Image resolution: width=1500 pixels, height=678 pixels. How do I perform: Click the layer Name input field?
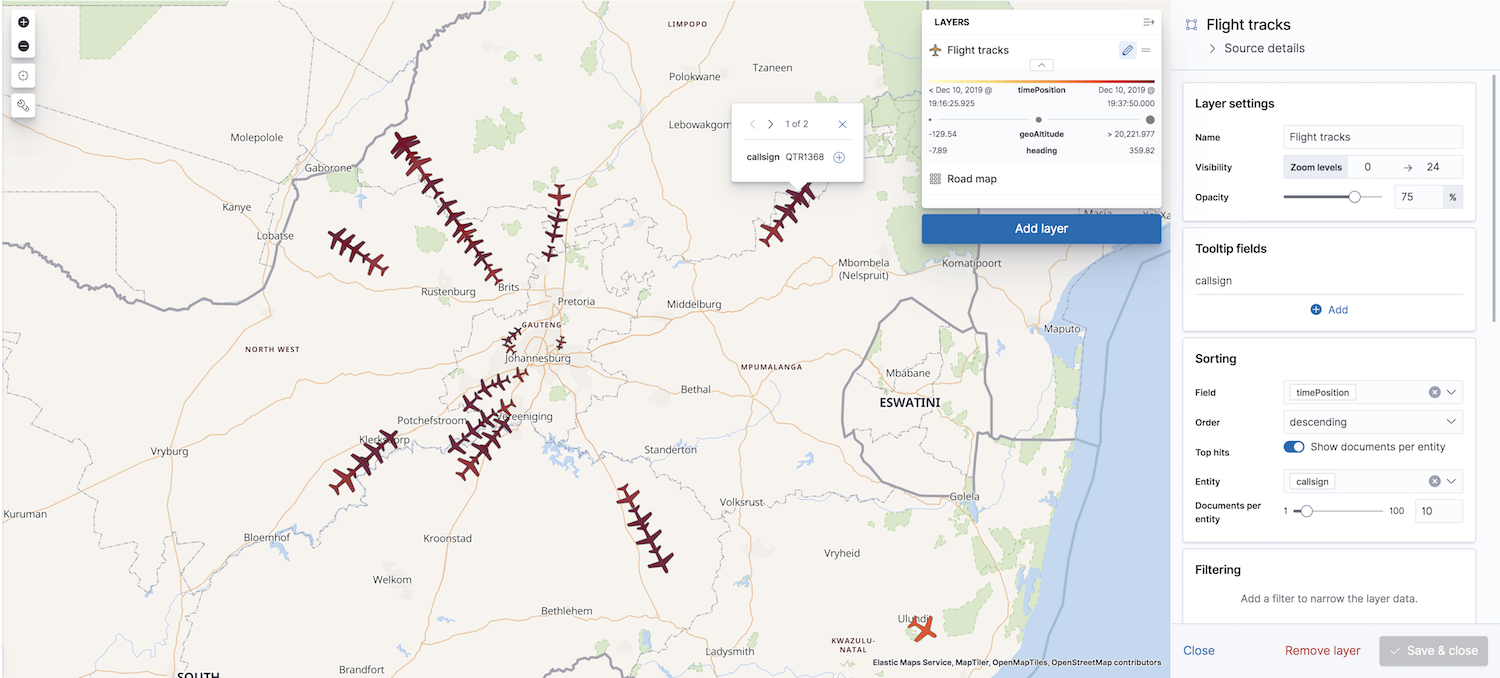click(1372, 137)
